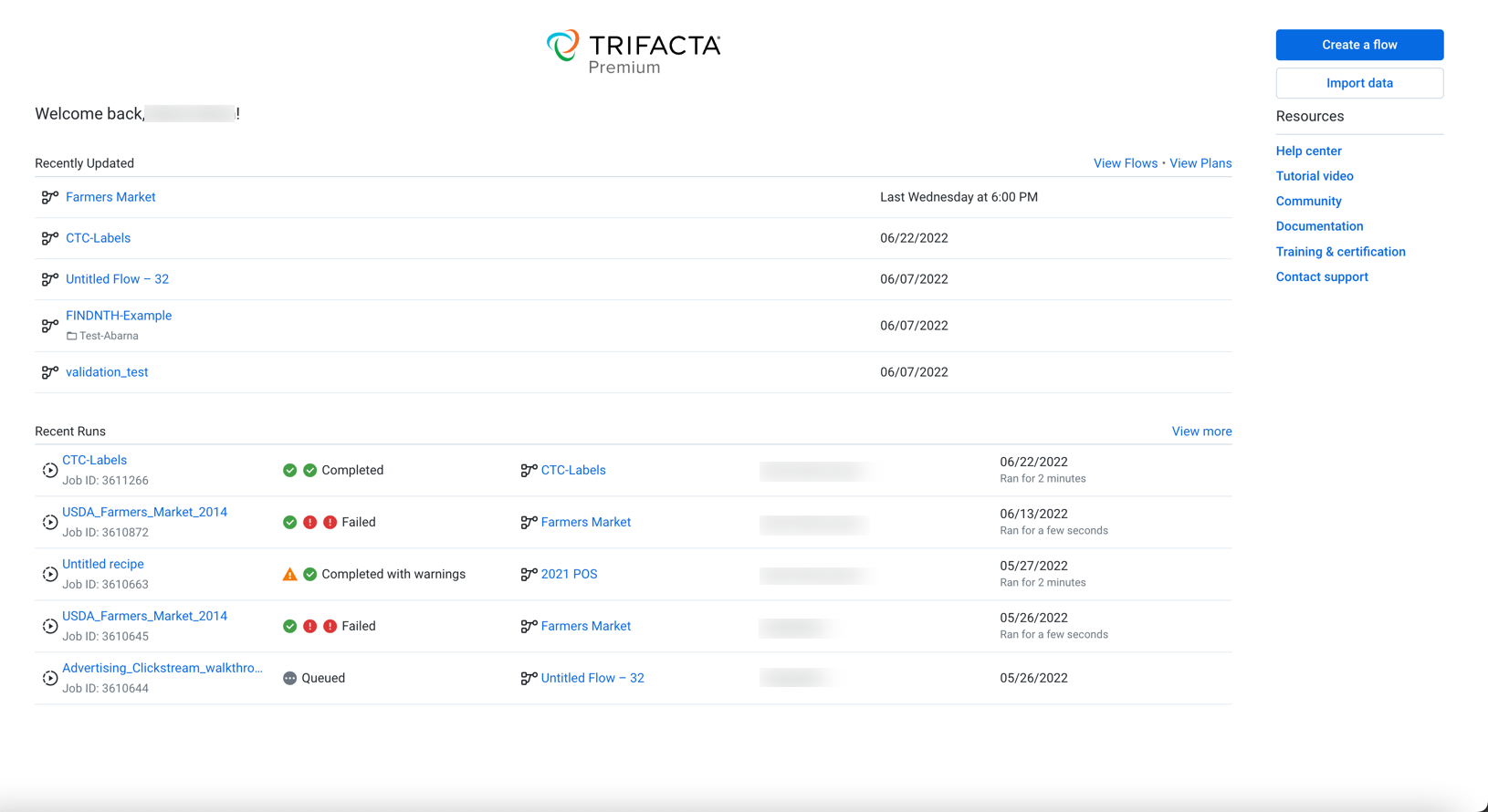Image resolution: width=1488 pixels, height=812 pixels.
Task: Open the CTC-Labels flow link in Recent Runs
Action: pos(573,471)
